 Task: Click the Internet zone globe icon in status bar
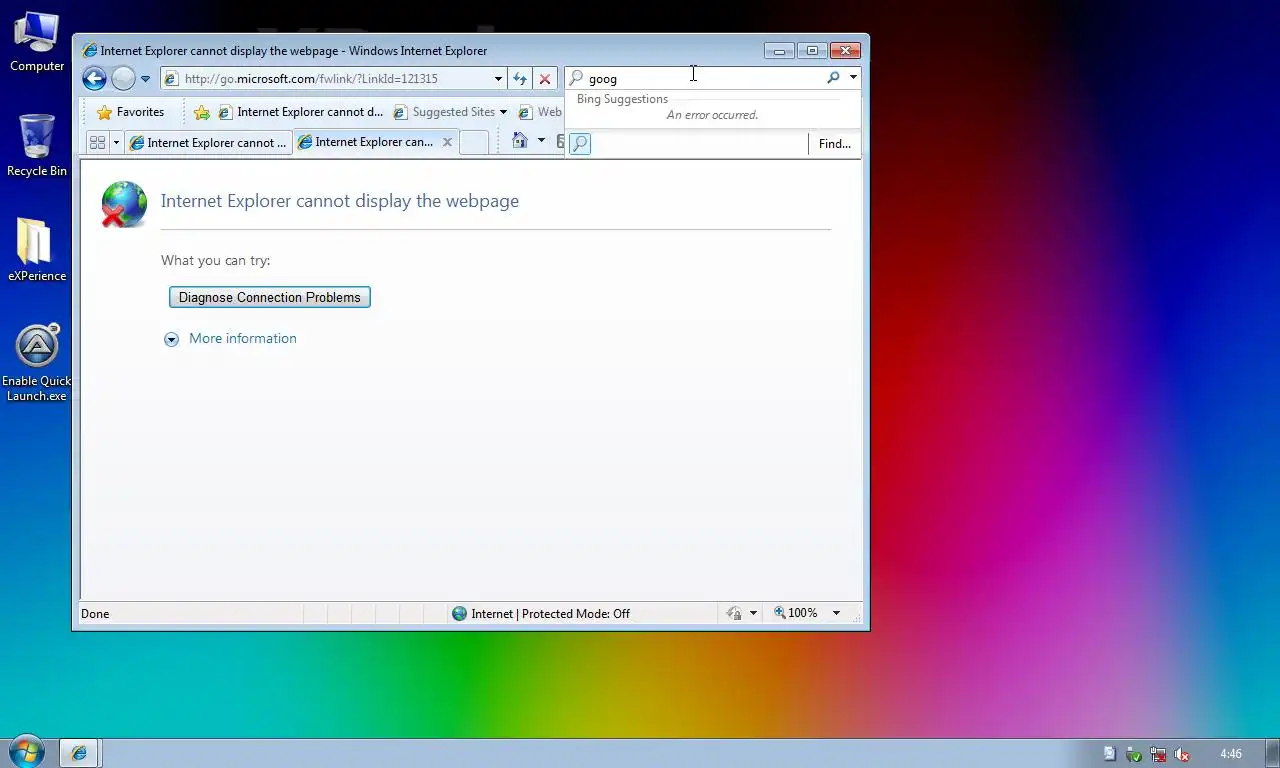pos(460,614)
